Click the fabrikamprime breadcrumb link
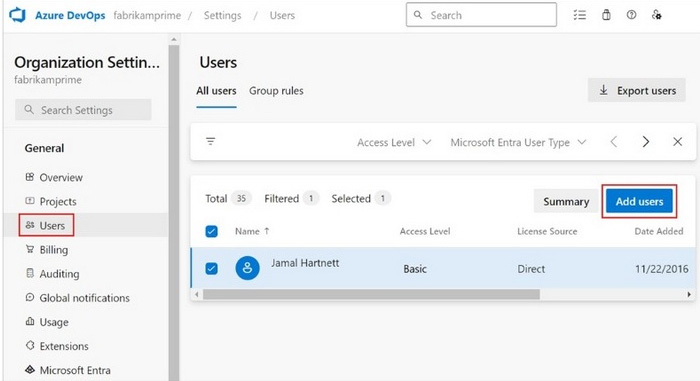The image size is (700, 381). point(147,15)
